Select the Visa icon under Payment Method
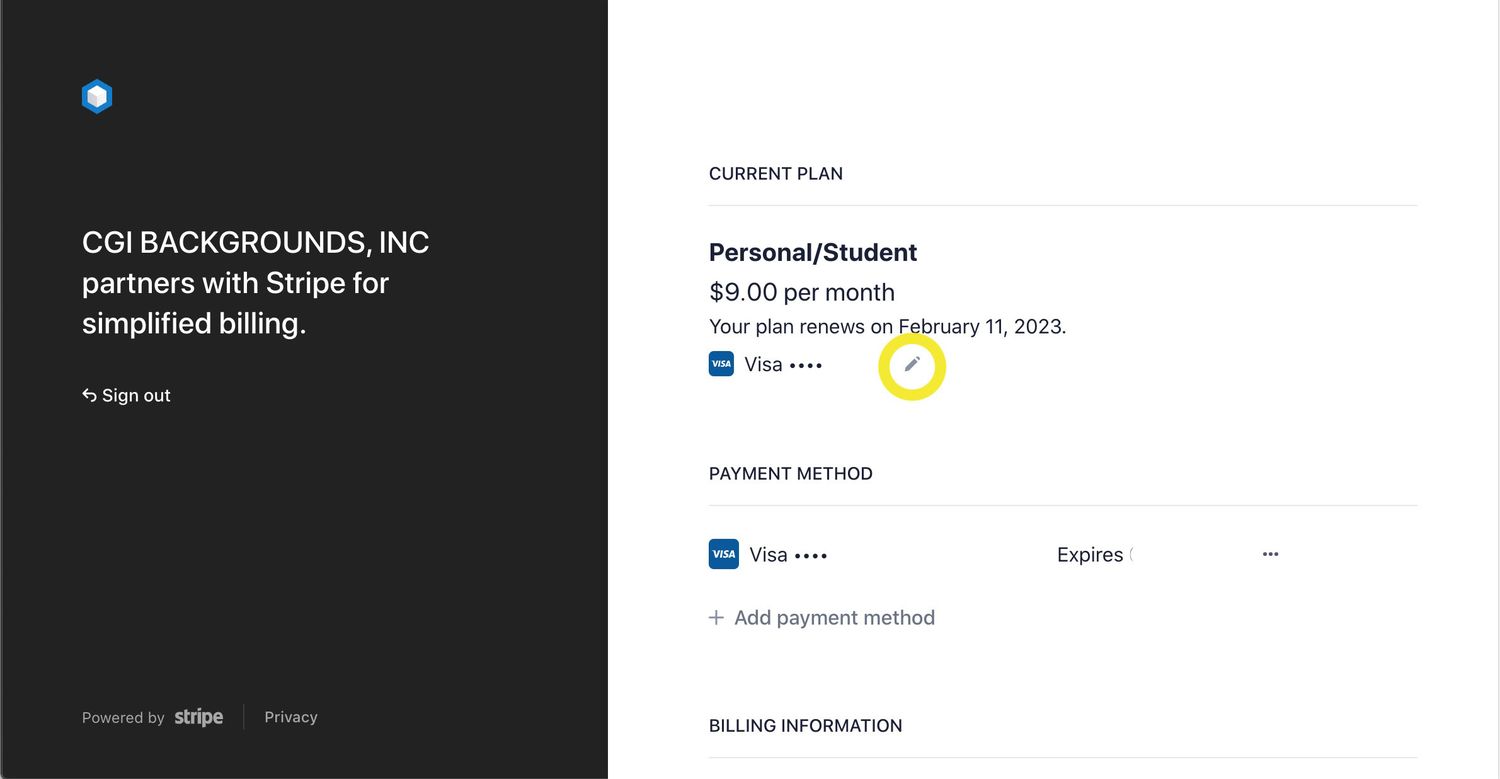Image resolution: width=1500 pixels, height=779 pixels. 723,554
